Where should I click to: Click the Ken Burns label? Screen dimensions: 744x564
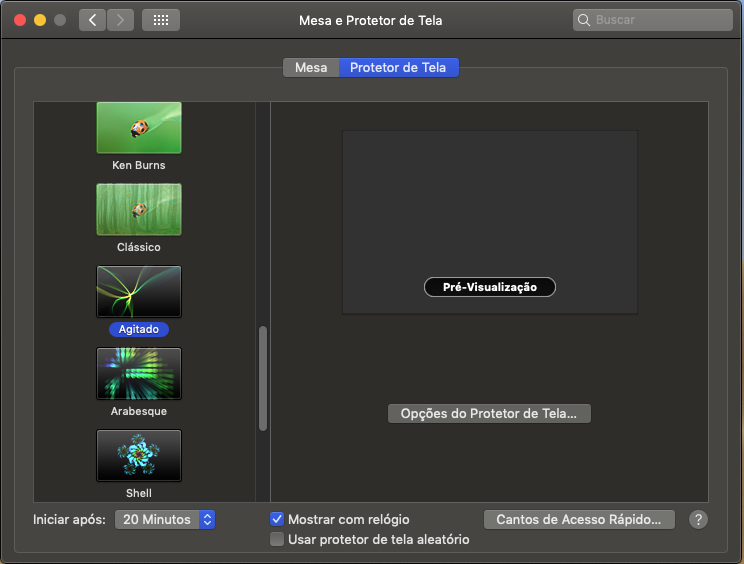click(139, 165)
